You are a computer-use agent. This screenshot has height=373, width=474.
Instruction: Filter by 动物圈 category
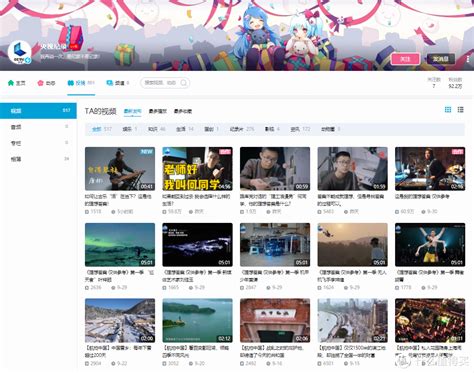(x=330, y=129)
